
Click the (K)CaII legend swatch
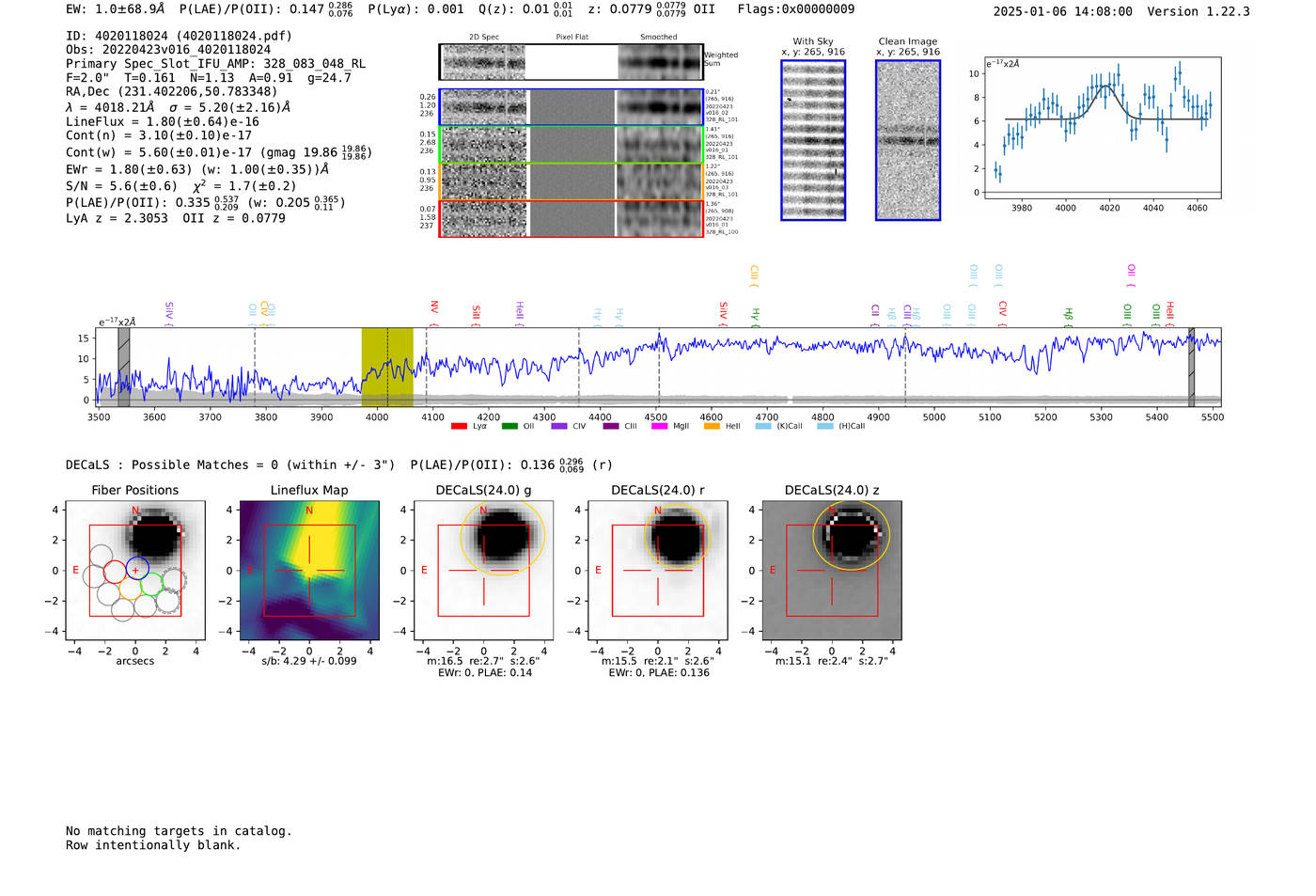pos(763,426)
